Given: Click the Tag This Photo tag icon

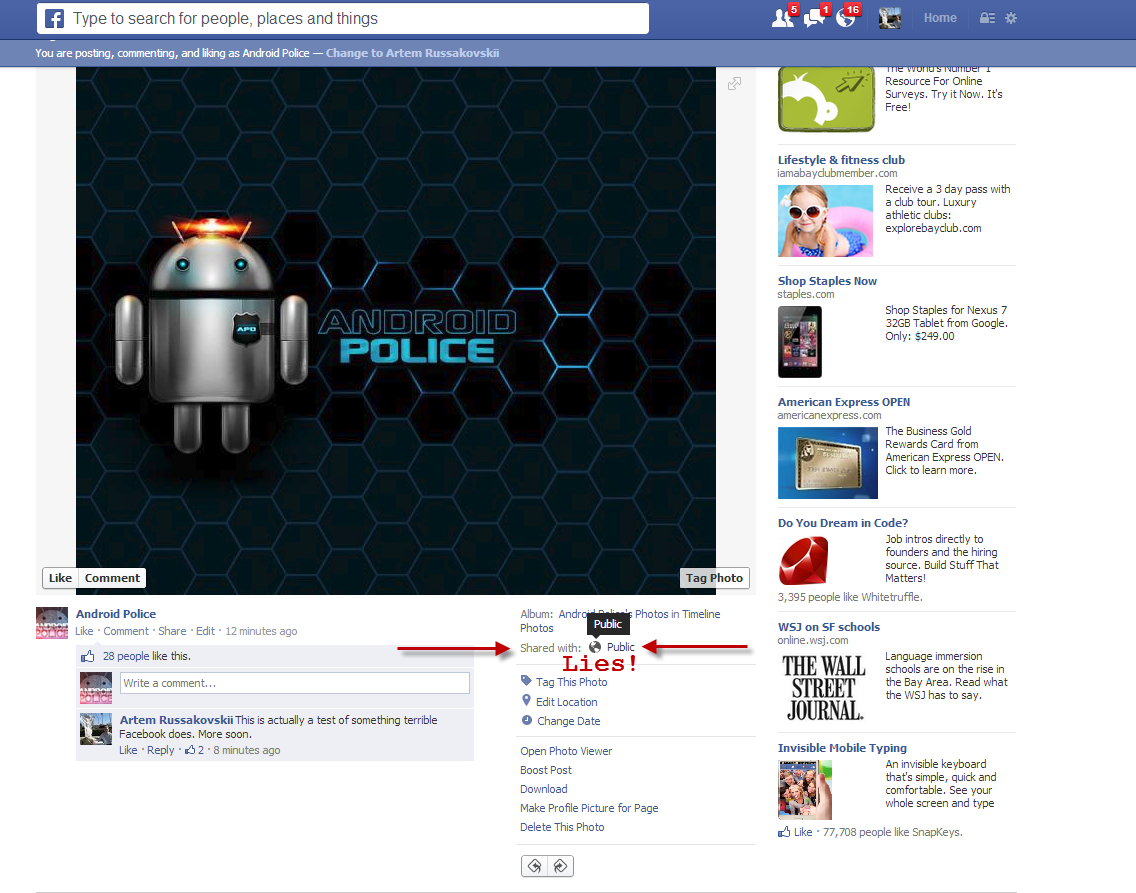Looking at the screenshot, I should click(526, 681).
